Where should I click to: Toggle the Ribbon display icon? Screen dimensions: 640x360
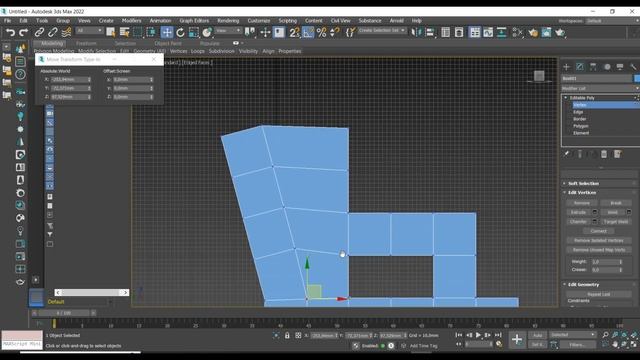click(475, 32)
